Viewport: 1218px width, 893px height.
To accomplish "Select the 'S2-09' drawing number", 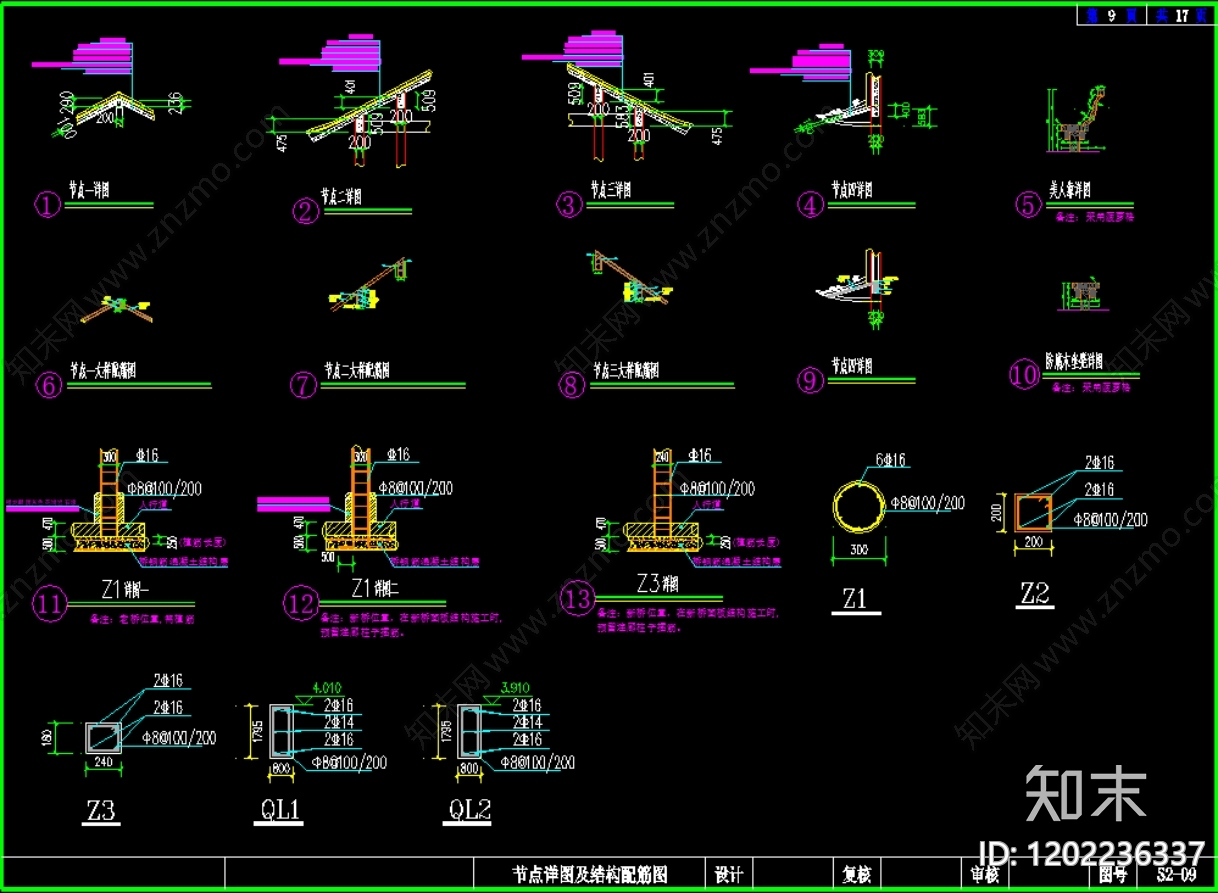I will point(1176,875).
